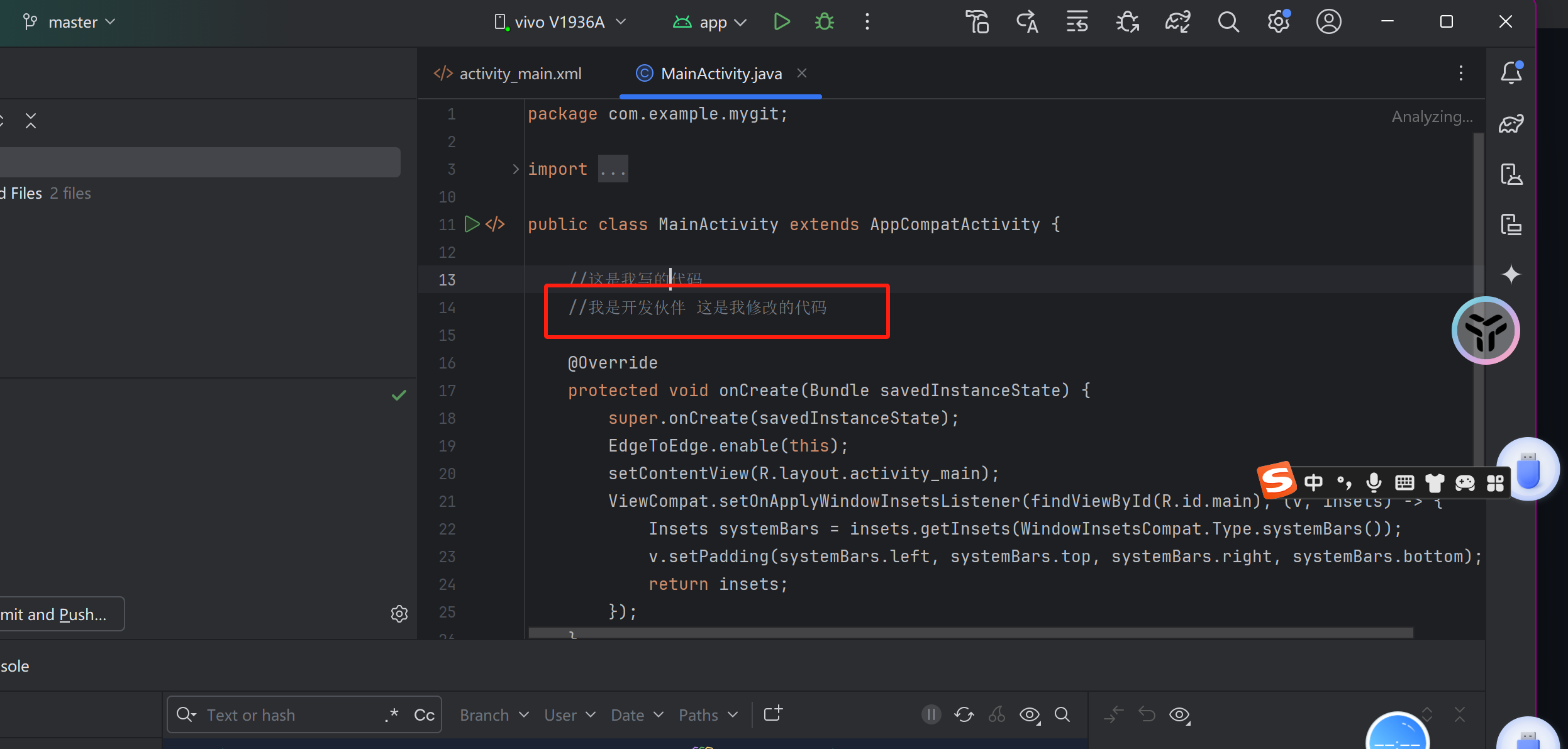This screenshot has width=1568, height=749.
Task: Open the User filter dropdown
Action: click(570, 715)
